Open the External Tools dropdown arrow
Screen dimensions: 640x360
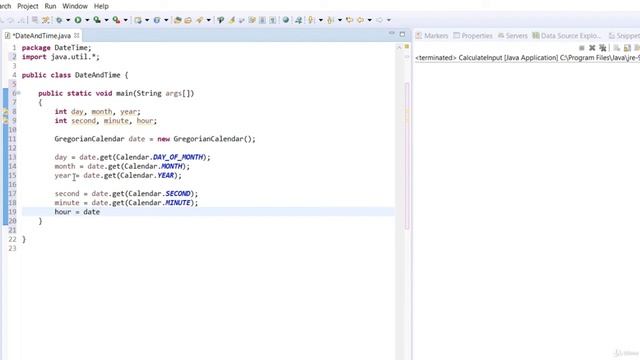click(x=125, y=20)
